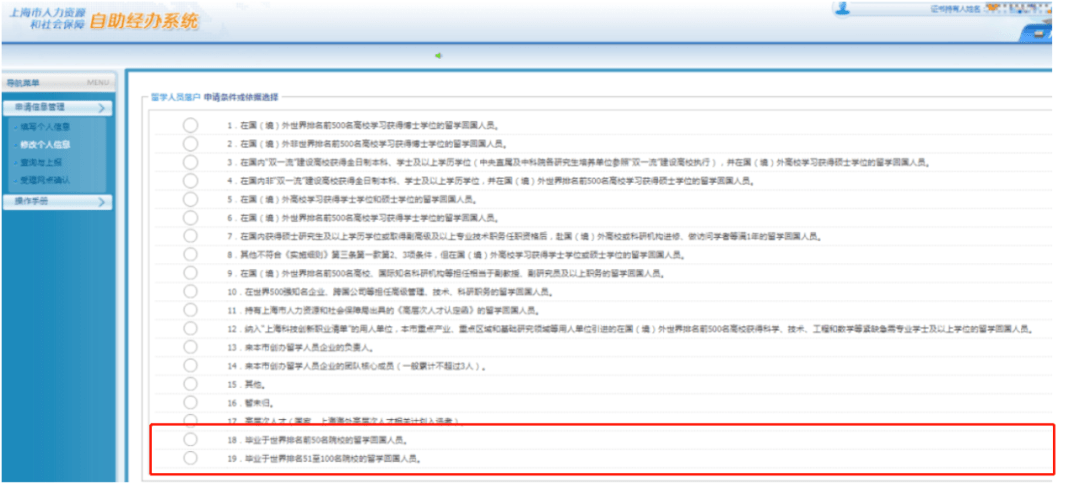The width and height of the screenshot is (1080, 489).
Task: Click the user avatar icon in header
Action: [842, 8]
